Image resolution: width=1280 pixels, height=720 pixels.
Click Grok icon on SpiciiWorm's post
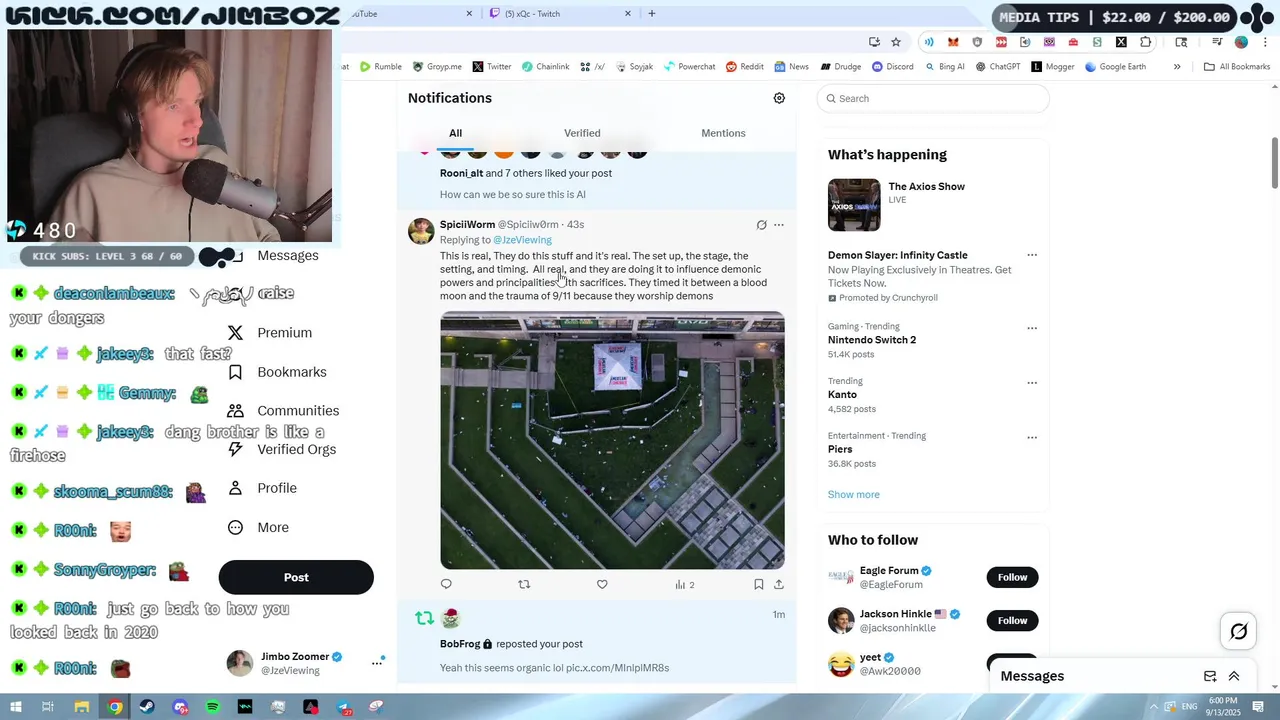click(761, 225)
